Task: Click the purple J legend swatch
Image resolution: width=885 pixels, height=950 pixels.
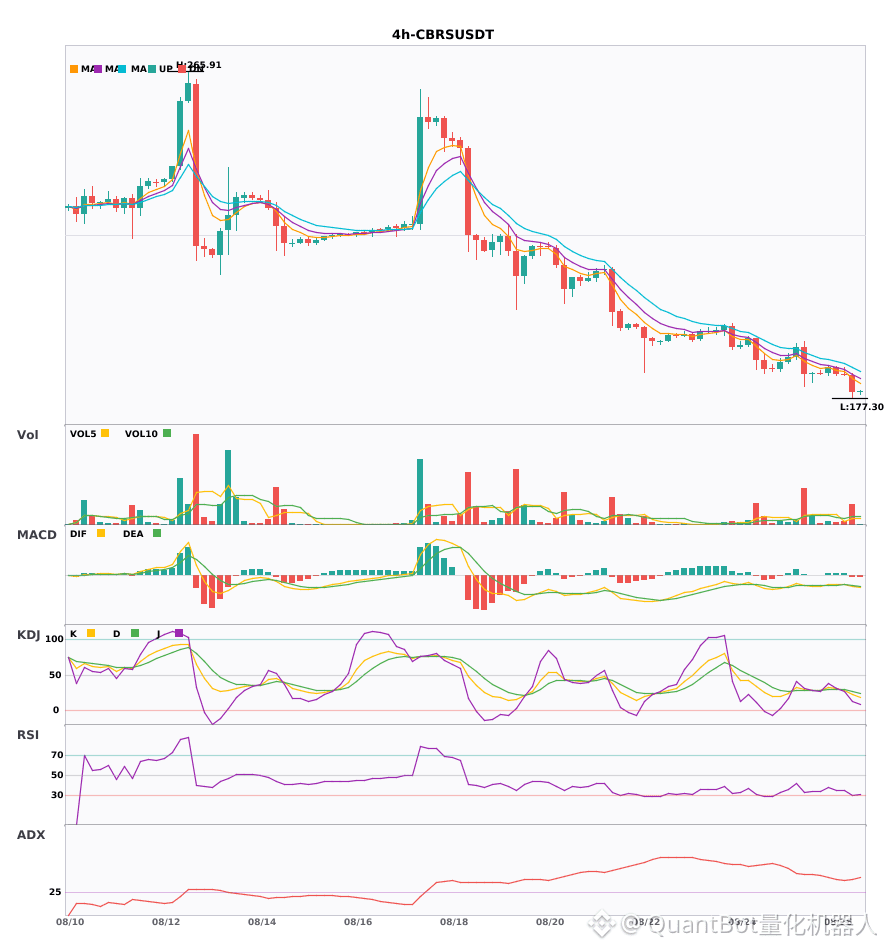Action: click(179, 633)
